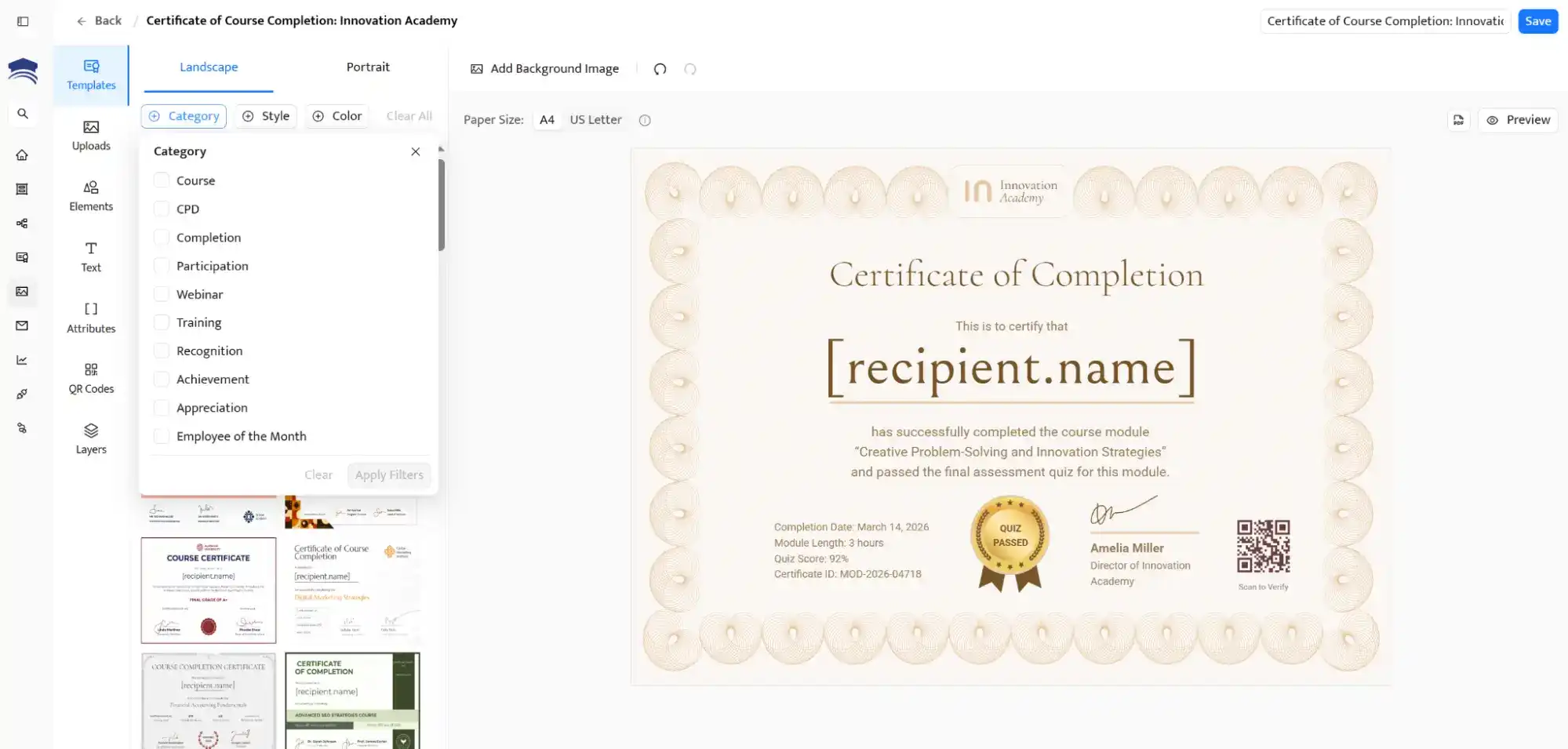The height and width of the screenshot is (749, 1568).
Task: Open the QR Codes panel
Action: pyautogui.click(x=91, y=378)
